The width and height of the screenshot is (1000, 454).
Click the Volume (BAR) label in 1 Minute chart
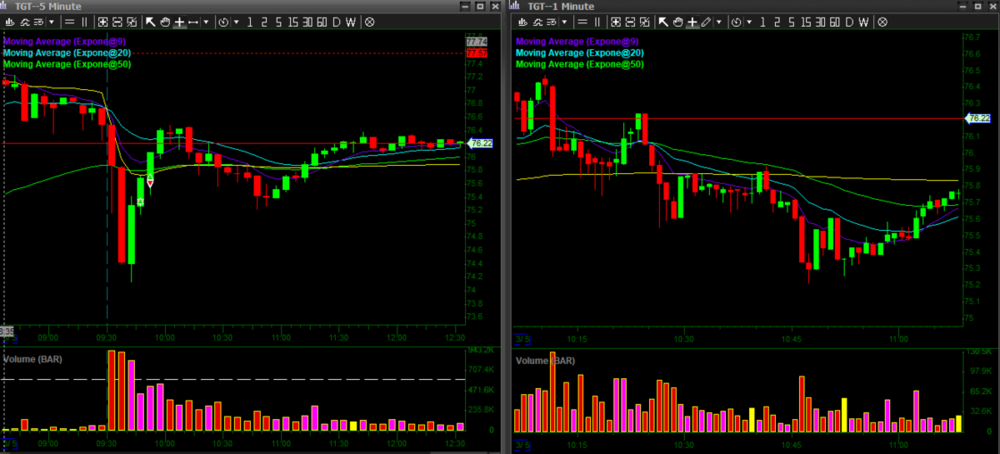[x=546, y=360]
